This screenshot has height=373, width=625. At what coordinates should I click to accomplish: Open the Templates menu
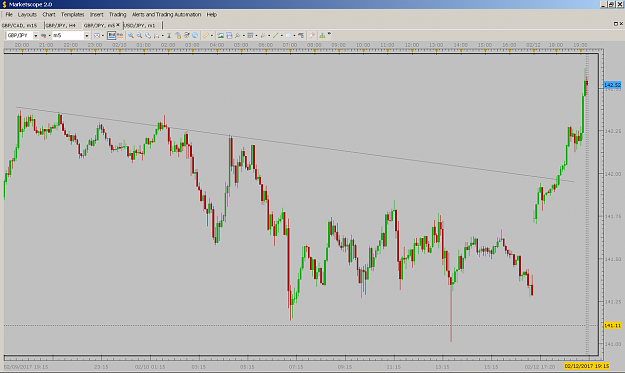(73, 14)
